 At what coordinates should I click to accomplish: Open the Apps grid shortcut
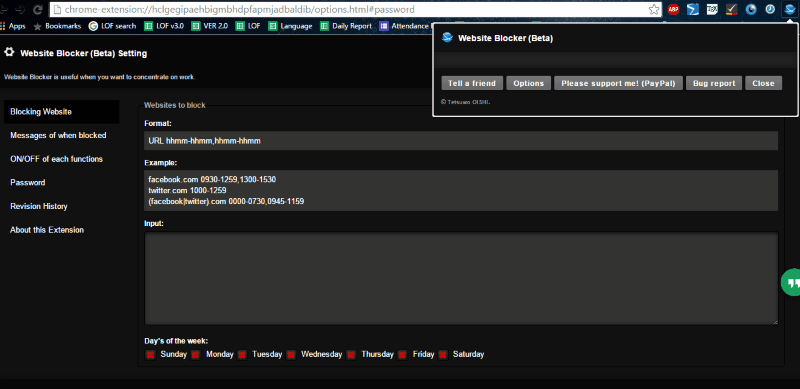13,26
